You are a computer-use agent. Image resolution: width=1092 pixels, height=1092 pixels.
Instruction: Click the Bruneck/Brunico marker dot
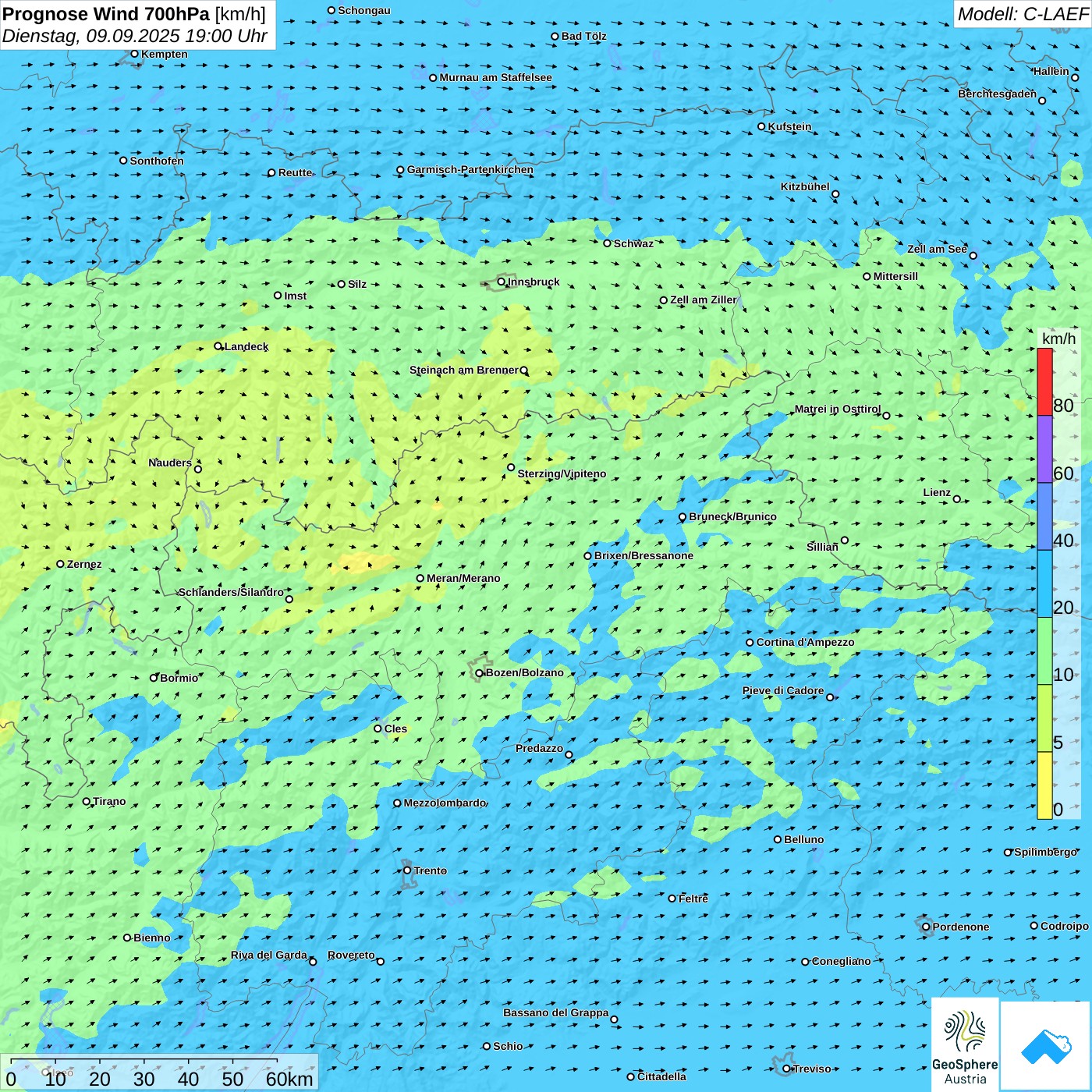[x=682, y=516]
